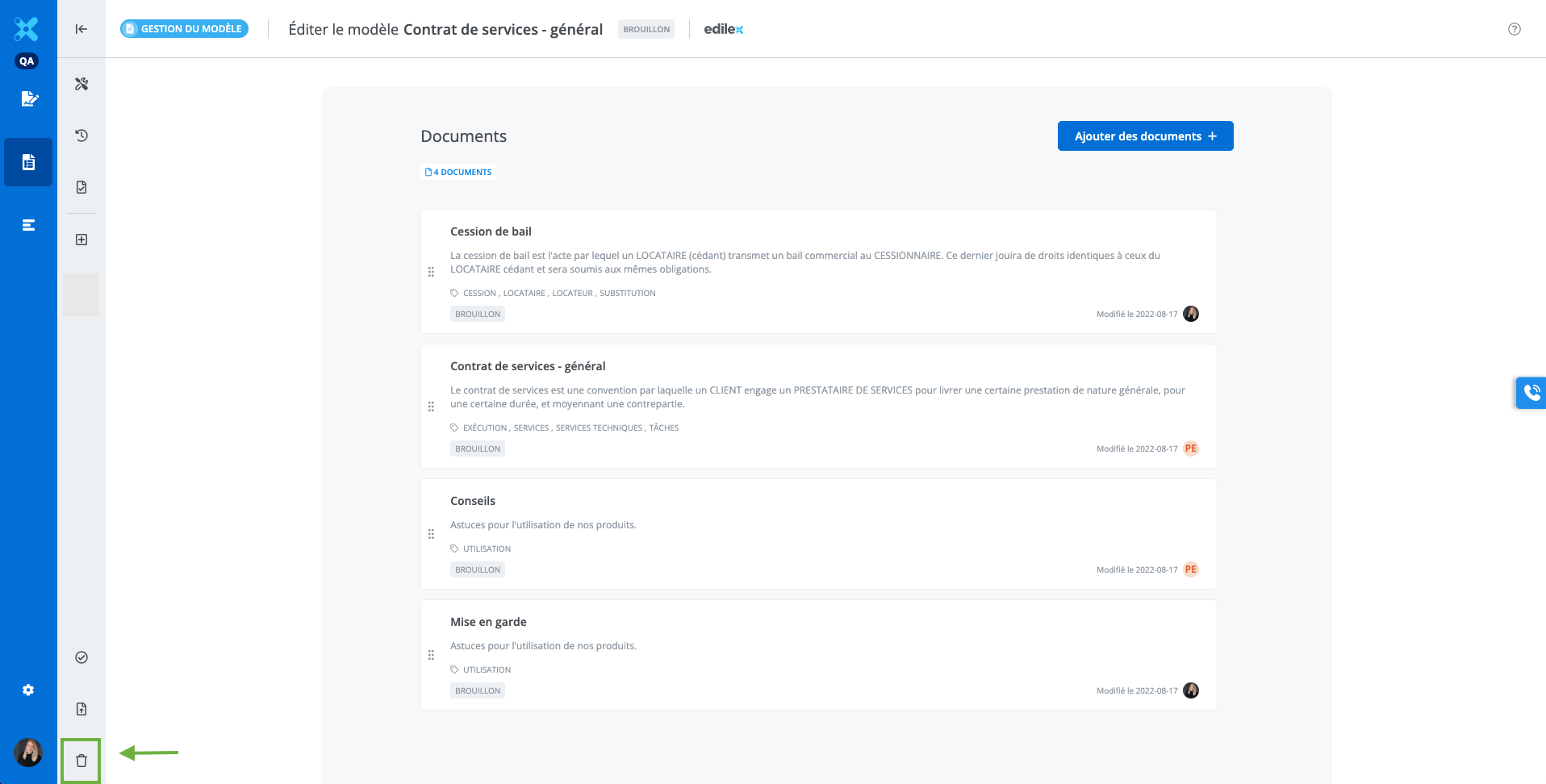
Task: Click the trash delete icon in sidebar
Action: click(x=81, y=761)
